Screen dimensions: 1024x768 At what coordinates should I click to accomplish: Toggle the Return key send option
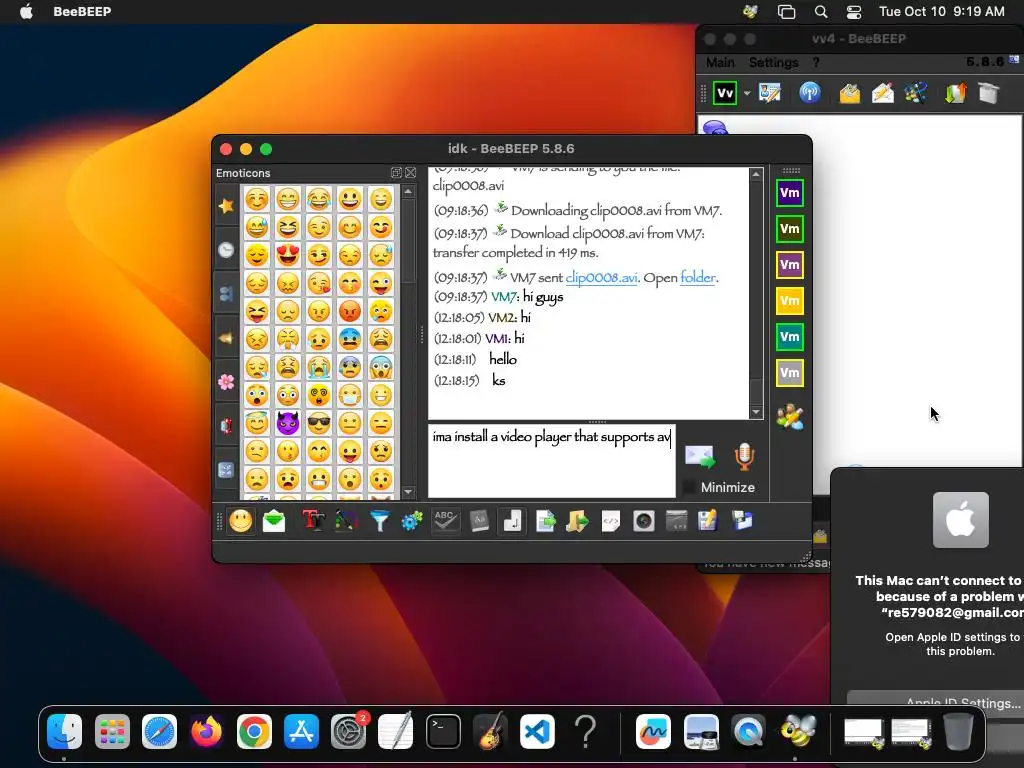[x=512, y=521]
